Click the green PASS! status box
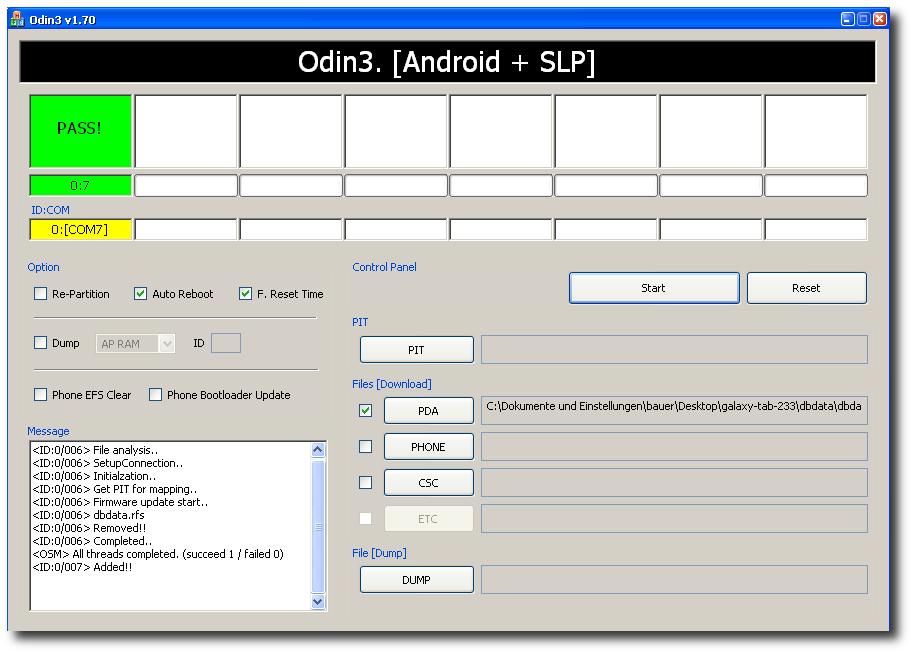This screenshot has height=654, width=913. coord(80,131)
